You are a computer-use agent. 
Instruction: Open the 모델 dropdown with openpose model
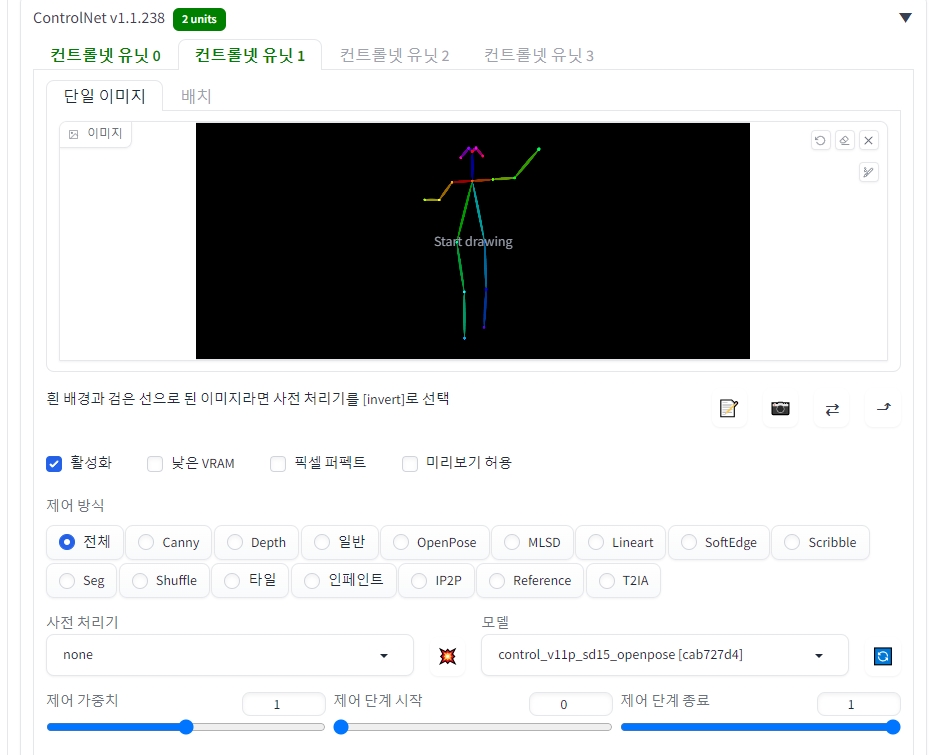click(x=664, y=655)
